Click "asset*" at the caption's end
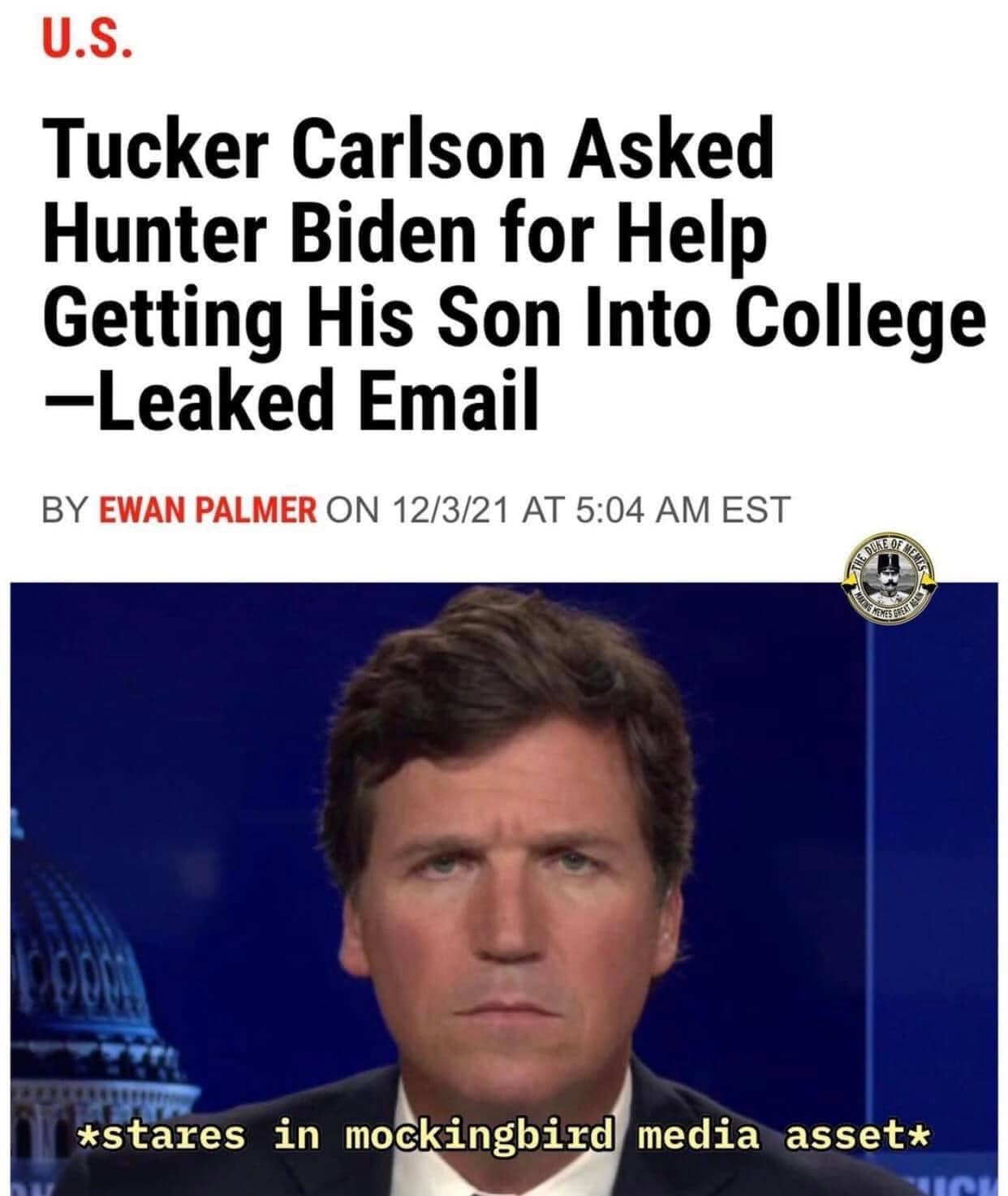 pos(855,1134)
